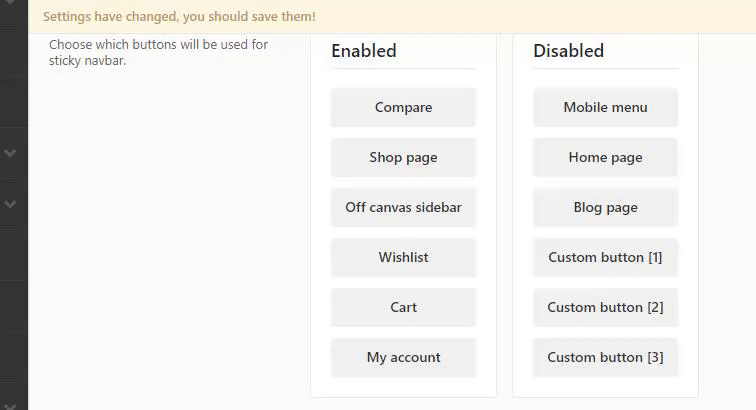Viewport: 756px width, 410px height.
Task: Click the Enabled column heading
Action: pyautogui.click(x=364, y=51)
